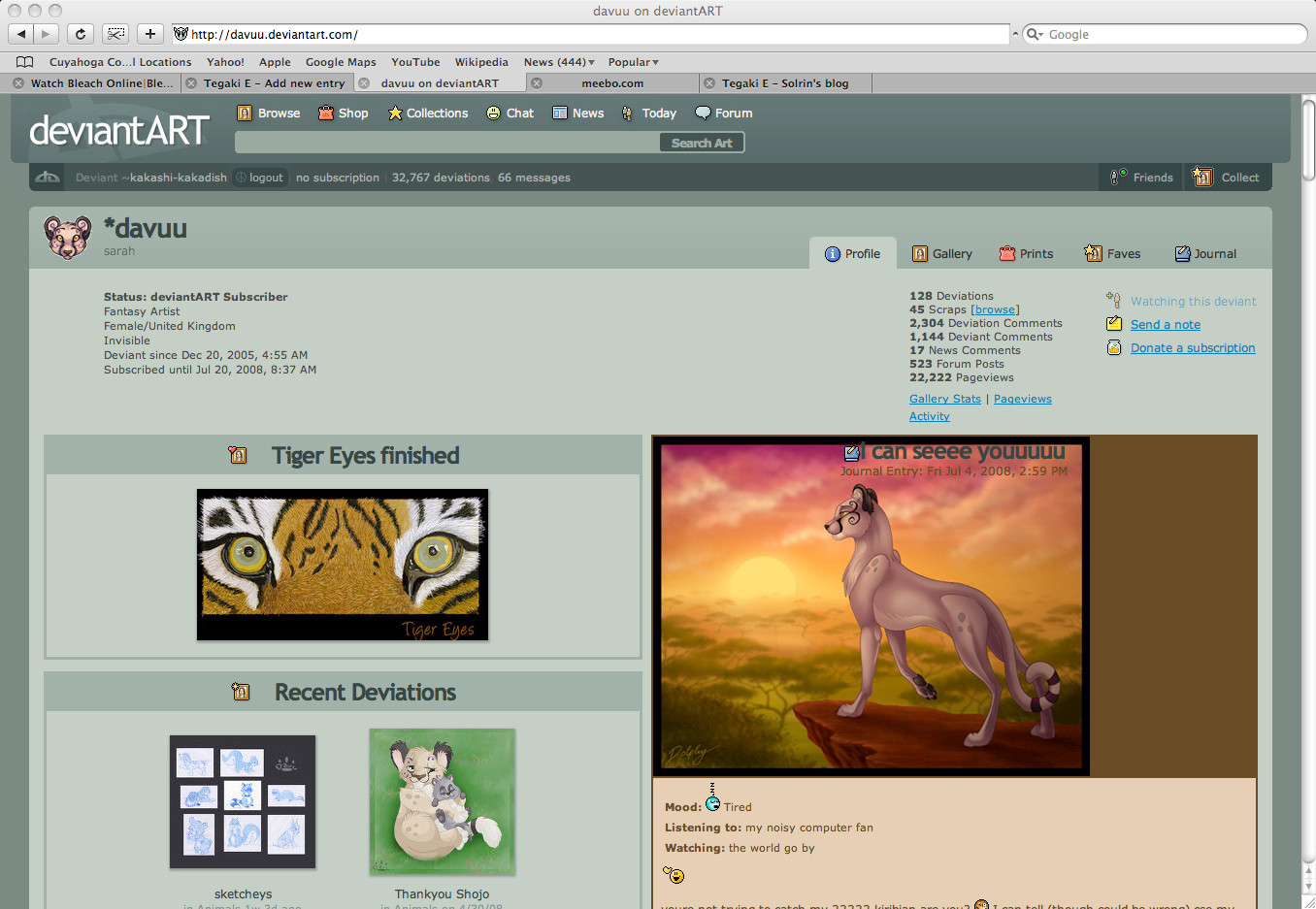Screen dimensions: 1316x909
Task: Click the Send a note icon
Action: click(1114, 324)
